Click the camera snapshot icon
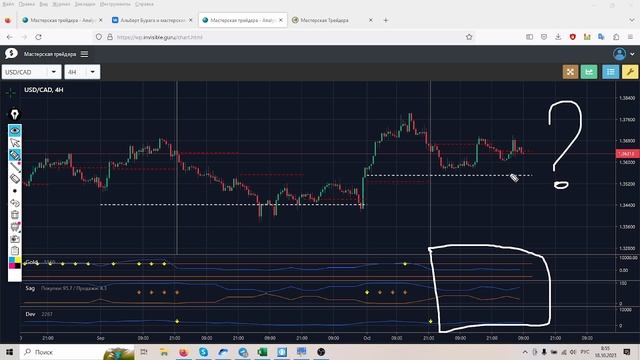640x360 pixels. coord(15,239)
